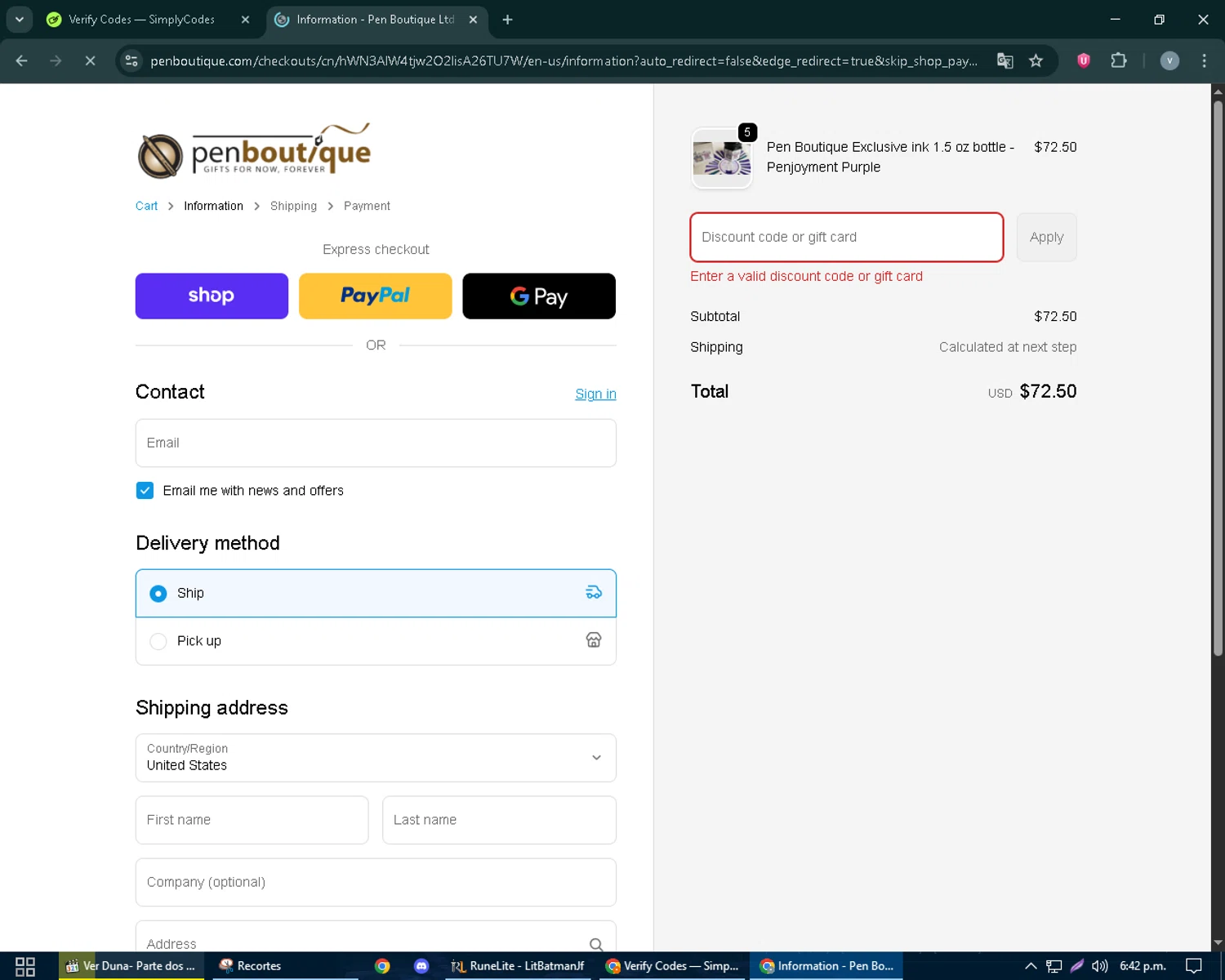
Task: Click the browser forward arrow
Action: pos(56,60)
